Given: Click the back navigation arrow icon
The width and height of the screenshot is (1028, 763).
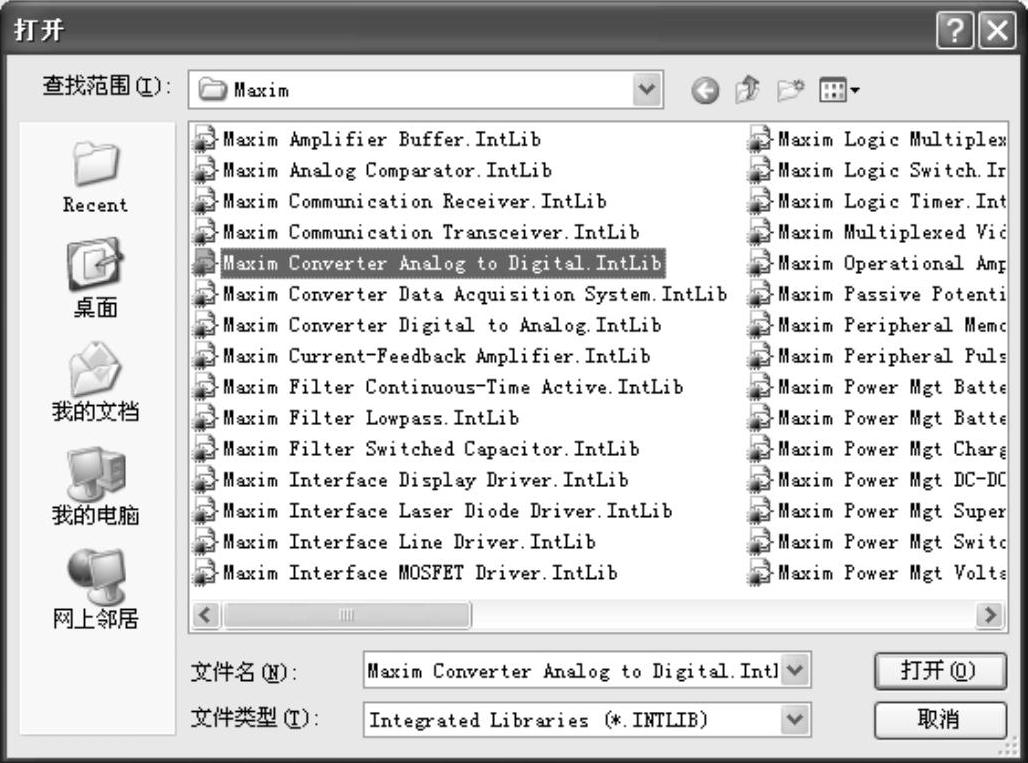Looking at the screenshot, I should (705, 90).
